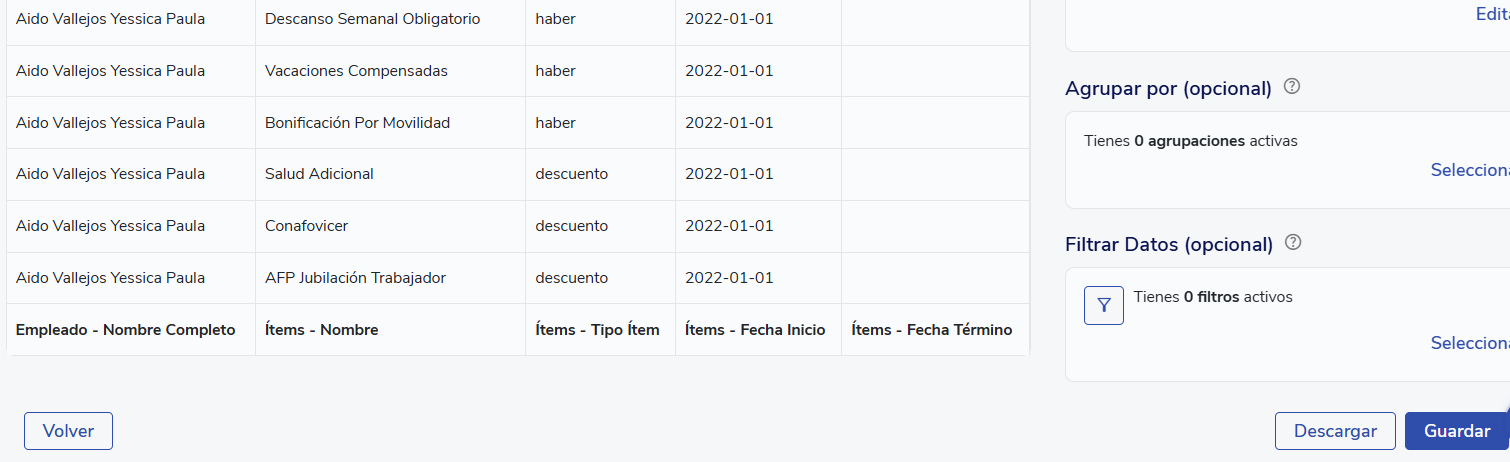This screenshot has height=462, width=1510.
Task: Click the help icon beside Filtrar Datos
Action: coord(1293,243)
